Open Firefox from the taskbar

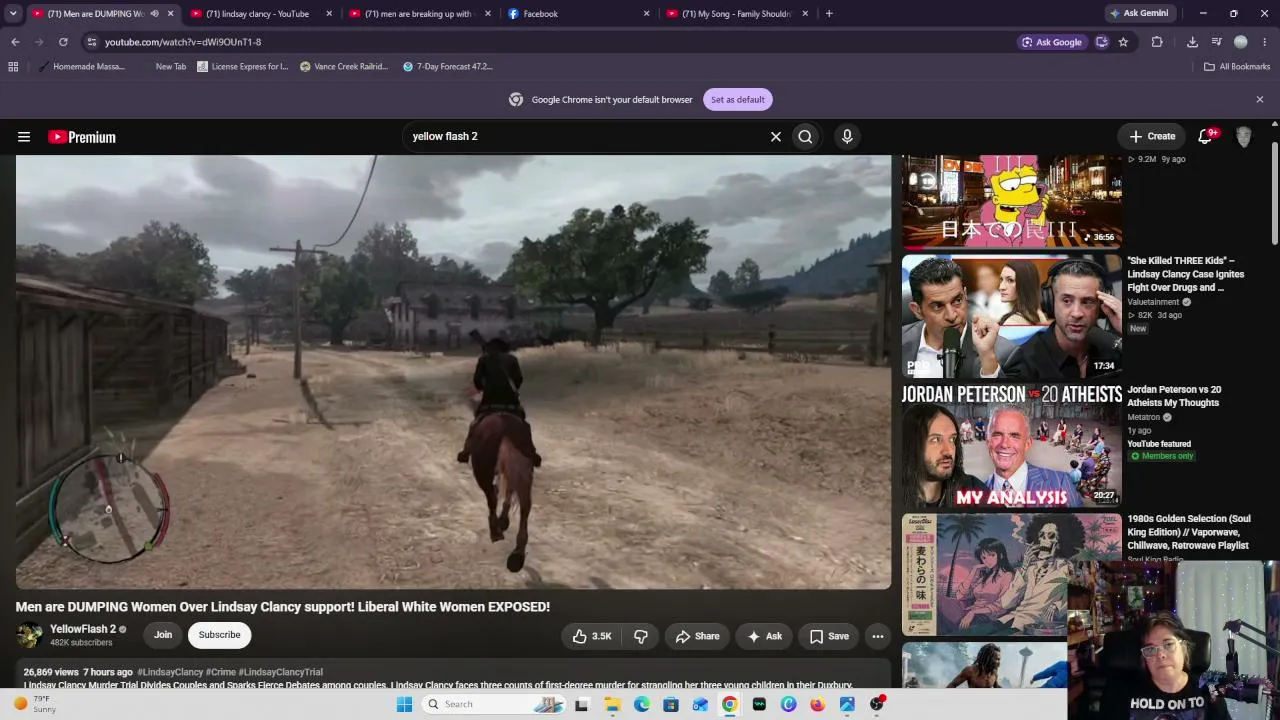[817, 704]
